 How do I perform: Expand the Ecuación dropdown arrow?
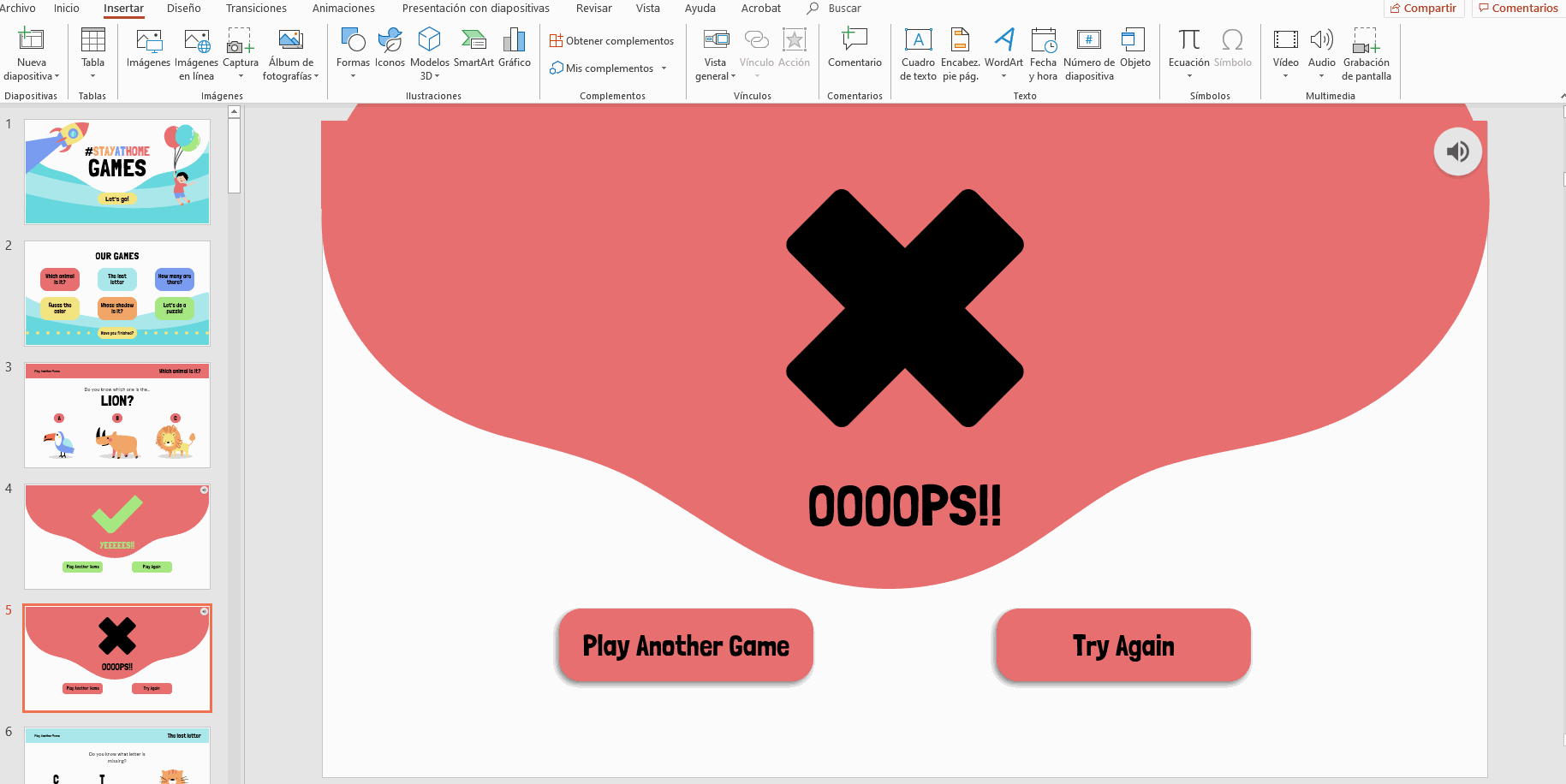[x=1189, y=76]
